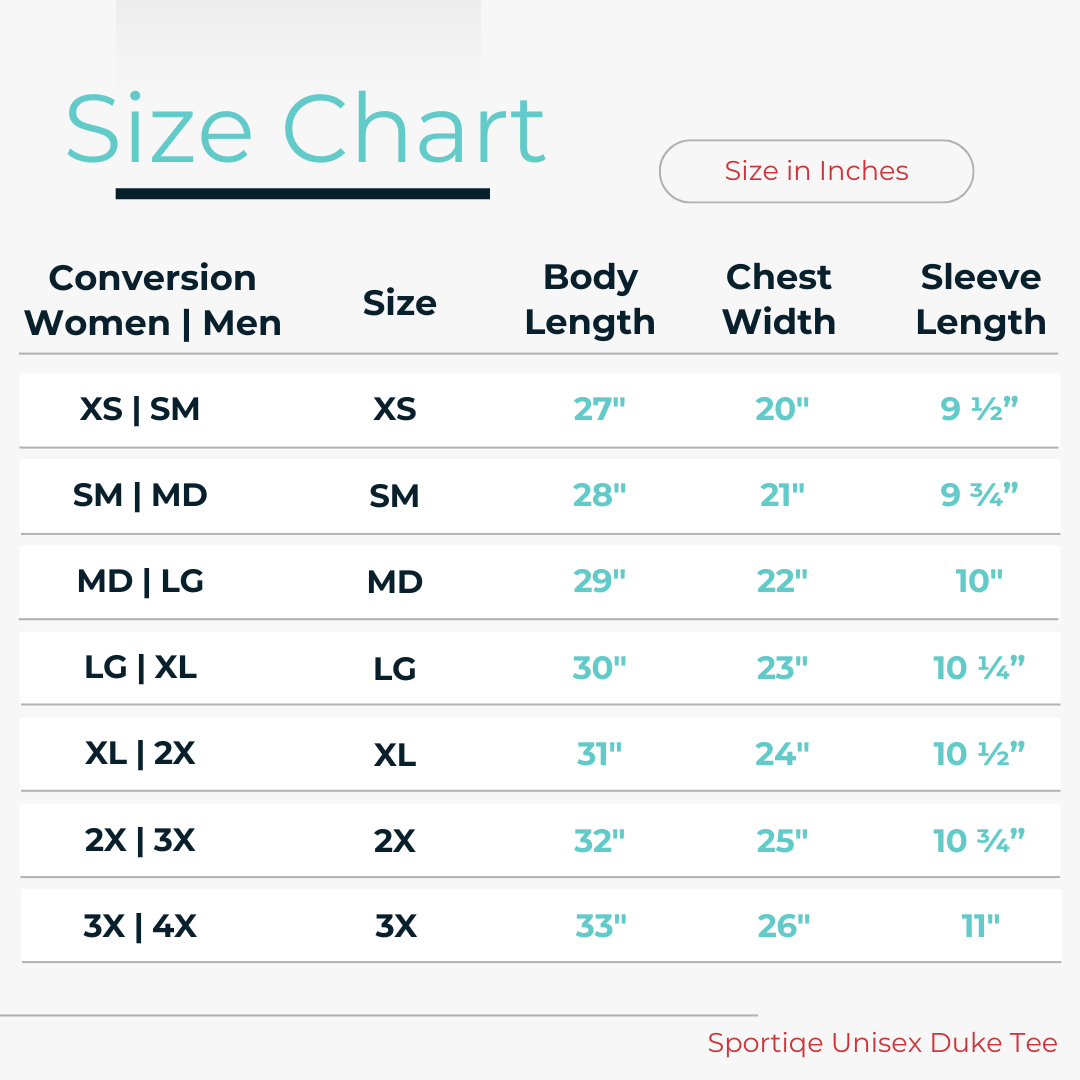Click the Sportiqe Unisex Duke Tee caption
Viewport: 1080px width, 1080px height.
pos(882,1043)
